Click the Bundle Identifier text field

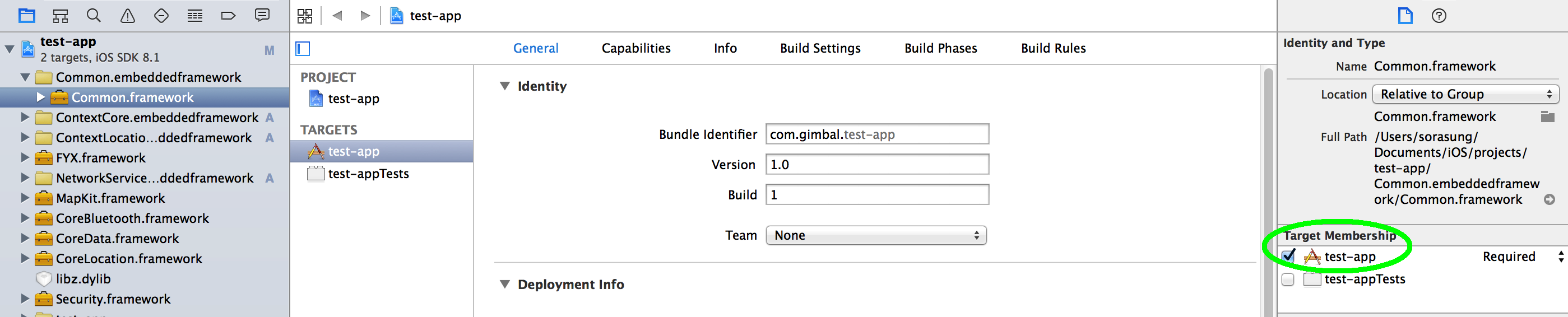coord(877,134)
